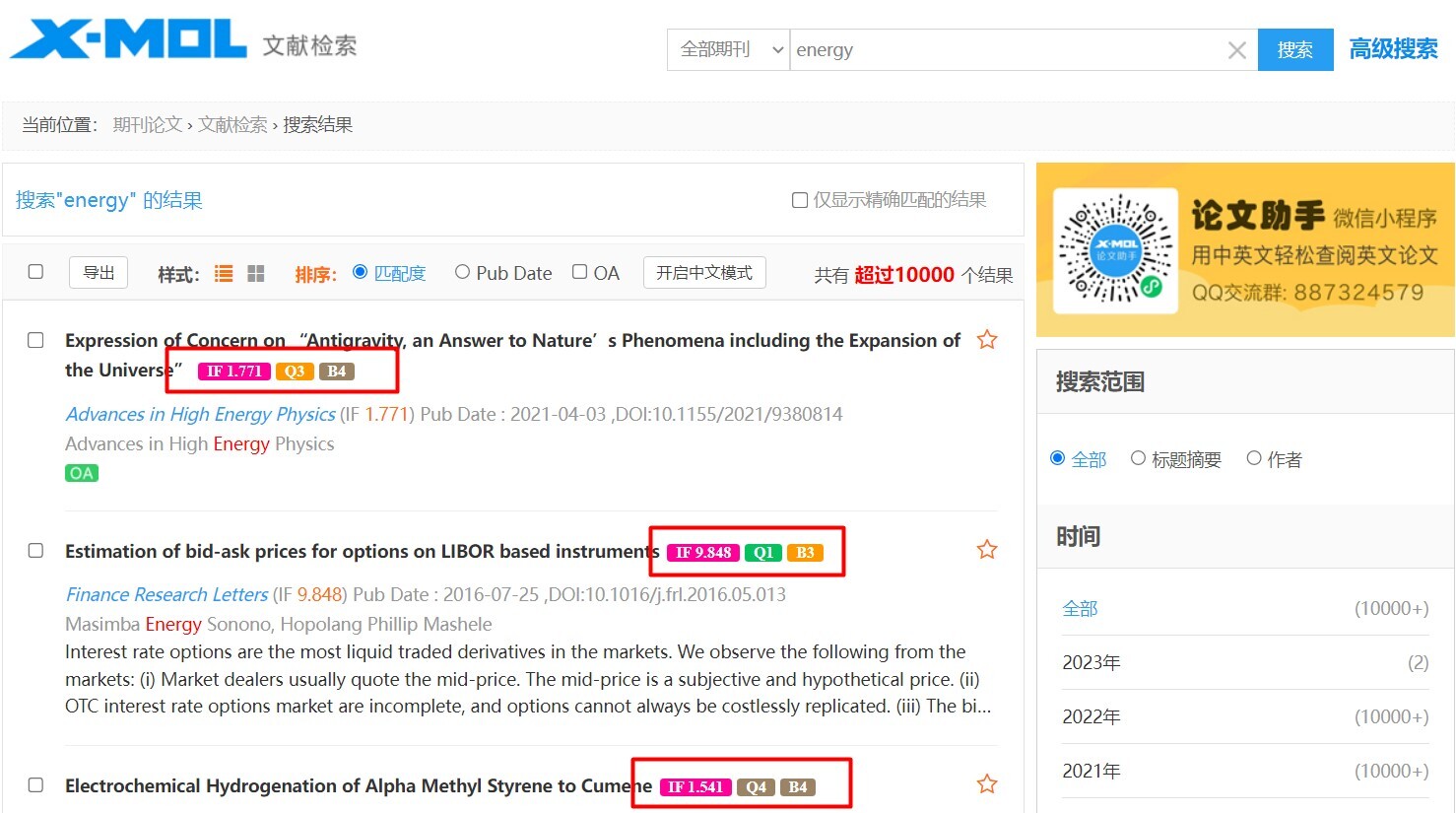The width and height of the screenshot is (1456, 813).
Task: Click the QR code in the banner
Action: pyautogui.click(x=1116, y=250)
